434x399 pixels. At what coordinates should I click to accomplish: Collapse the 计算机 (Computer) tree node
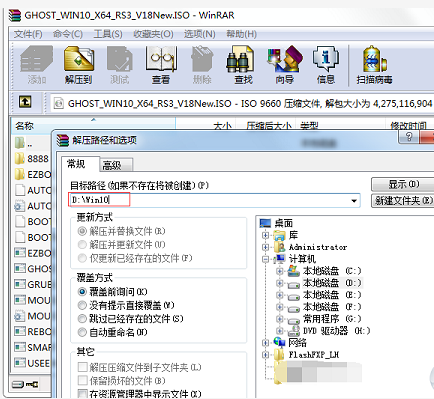(x=266, y=259)
